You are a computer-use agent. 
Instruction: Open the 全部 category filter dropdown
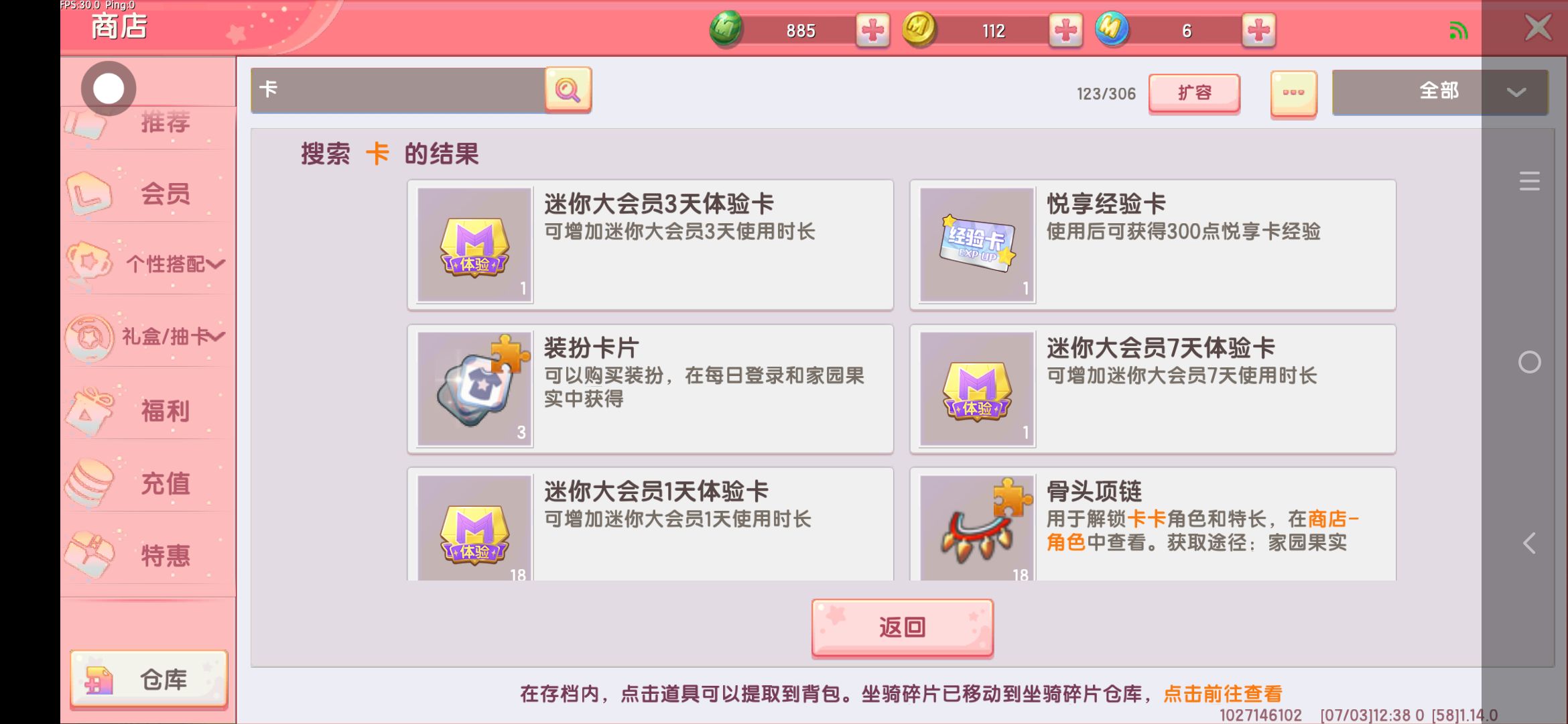point(1439,92)
